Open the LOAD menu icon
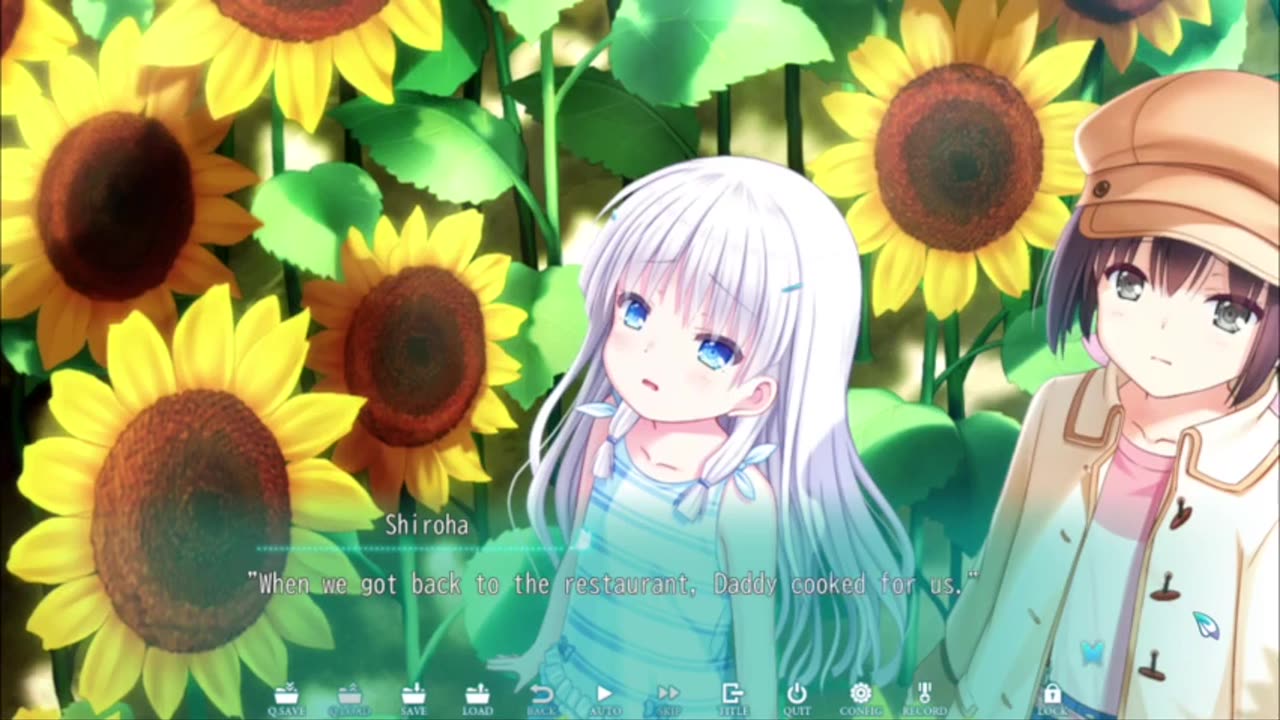1280x720 pixels. pyautogui.click(x=477, y=698)
